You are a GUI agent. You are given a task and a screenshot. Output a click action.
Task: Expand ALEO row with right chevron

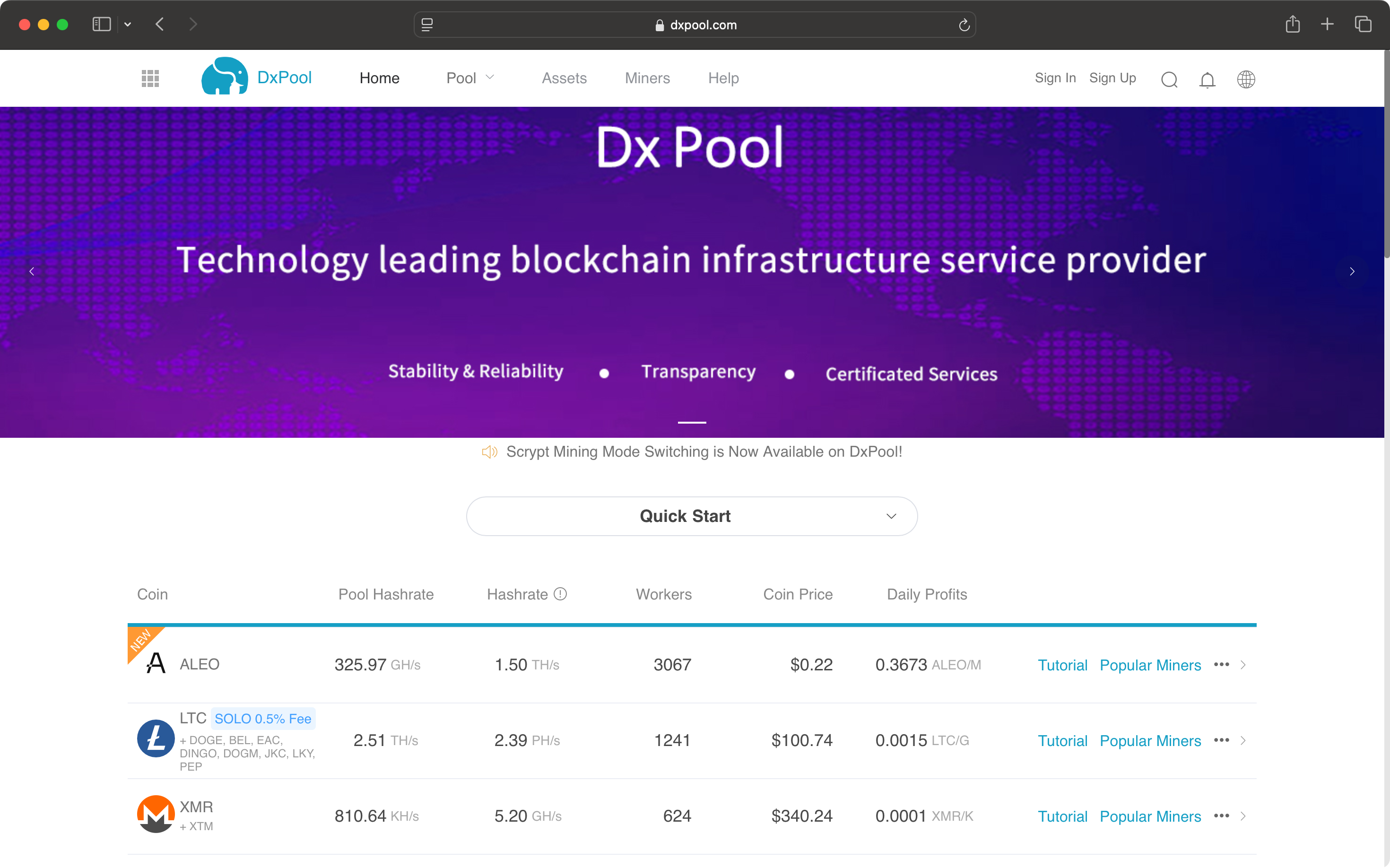tap(1243, 664)
